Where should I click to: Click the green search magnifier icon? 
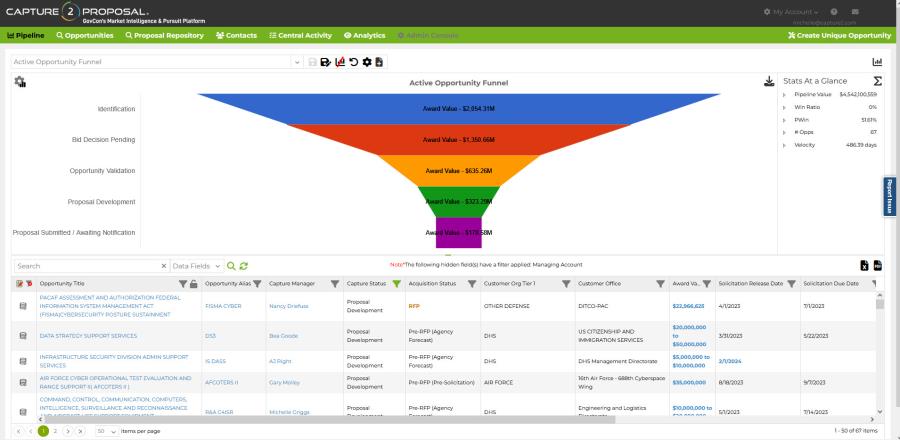(x=231, y=266)
